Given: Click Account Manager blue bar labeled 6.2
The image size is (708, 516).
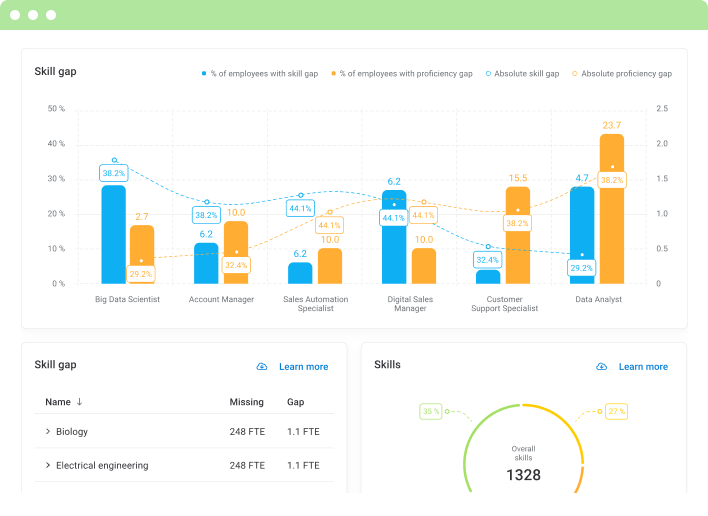Looking at the screenshot, I should point(206,263).
